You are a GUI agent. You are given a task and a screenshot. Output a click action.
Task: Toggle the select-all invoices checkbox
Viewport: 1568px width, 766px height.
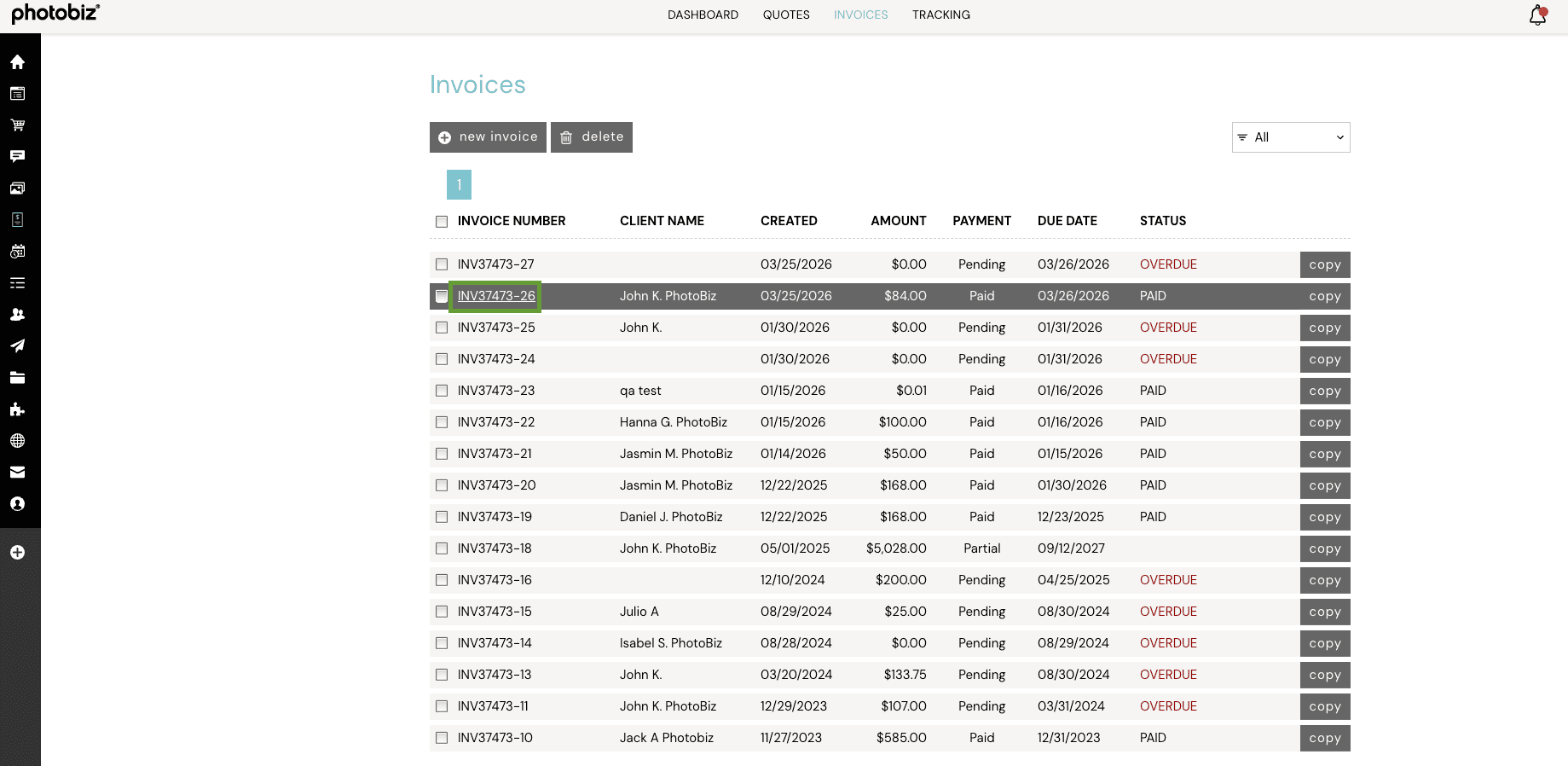click(x=442, y=222)
